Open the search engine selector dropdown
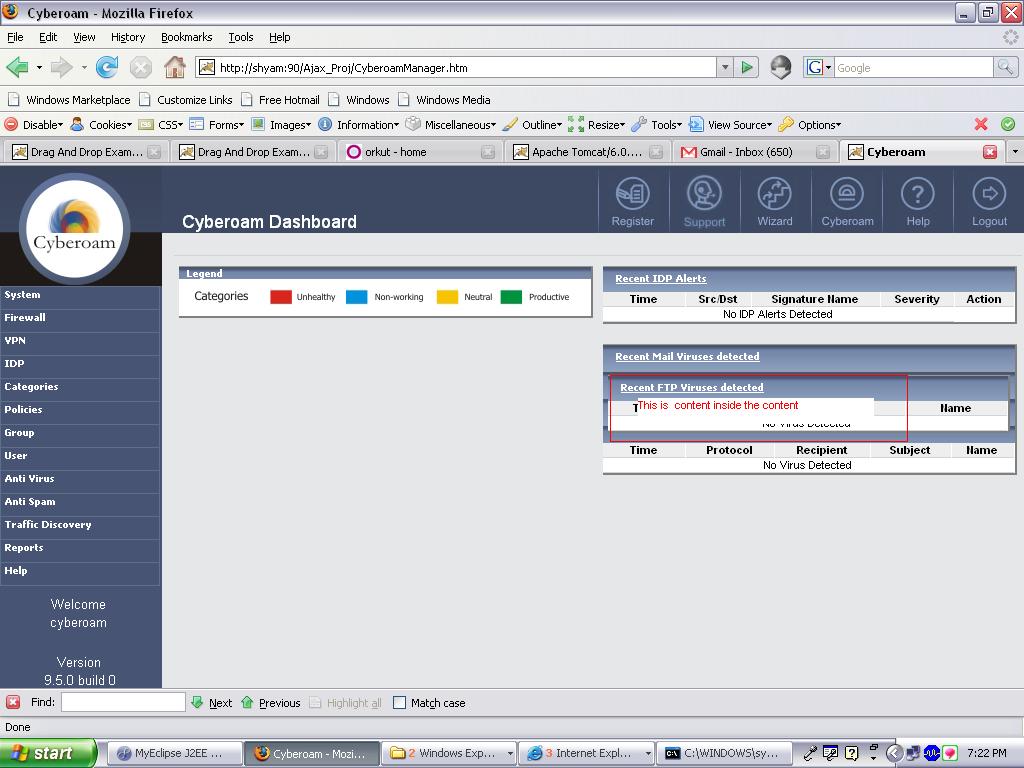The height and width of the screenshot is (768, 1024). [819, 68]
